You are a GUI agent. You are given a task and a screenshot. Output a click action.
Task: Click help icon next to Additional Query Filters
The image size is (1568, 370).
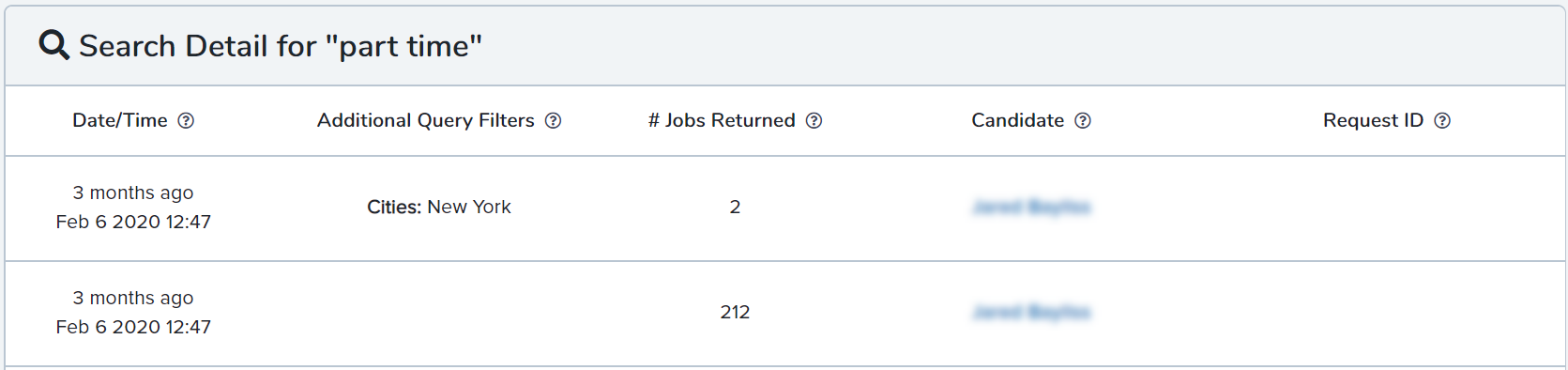click(x=553, y=120)
